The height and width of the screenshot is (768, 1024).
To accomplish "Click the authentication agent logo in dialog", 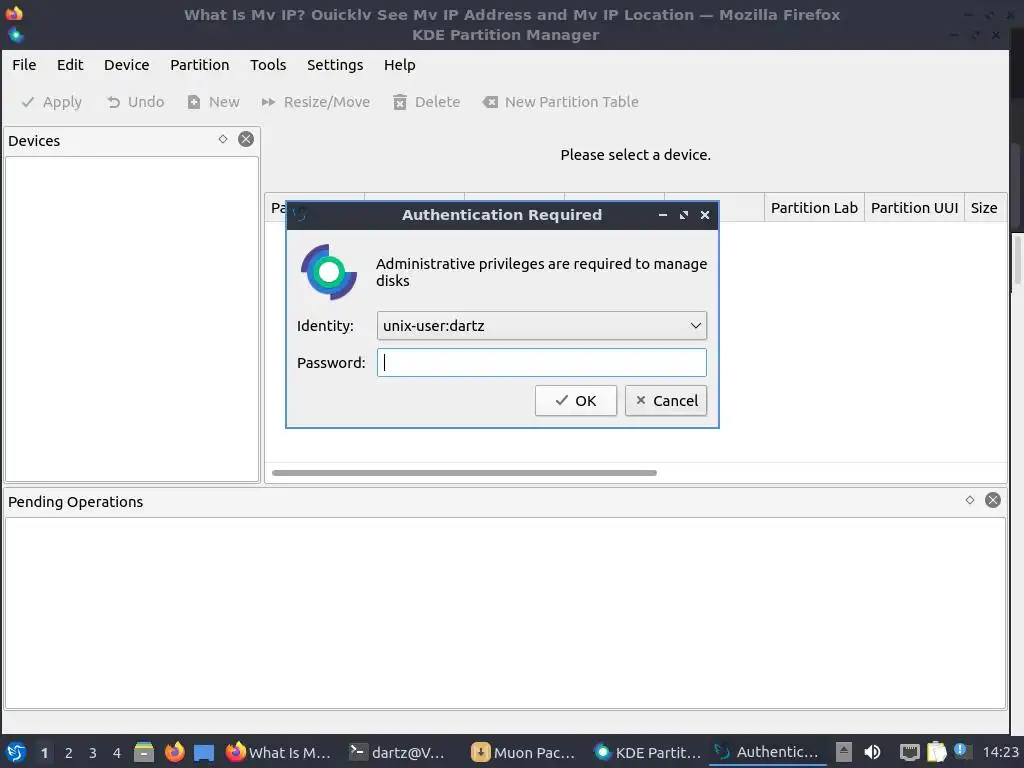I will (328, 272).
